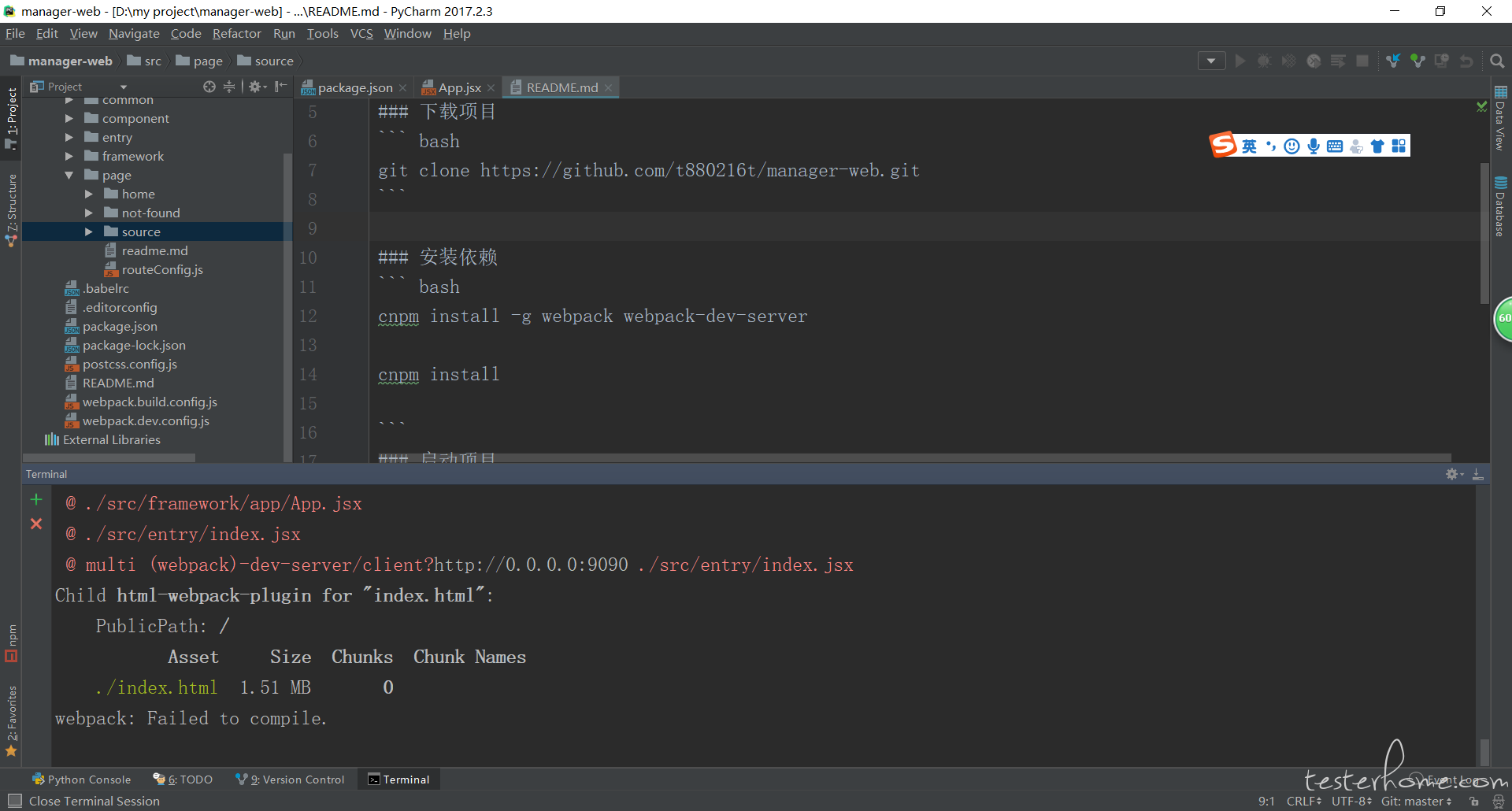
Task: Switch to App.jsx editor tab
Action: pyautogui.click(x=459, y=87)
